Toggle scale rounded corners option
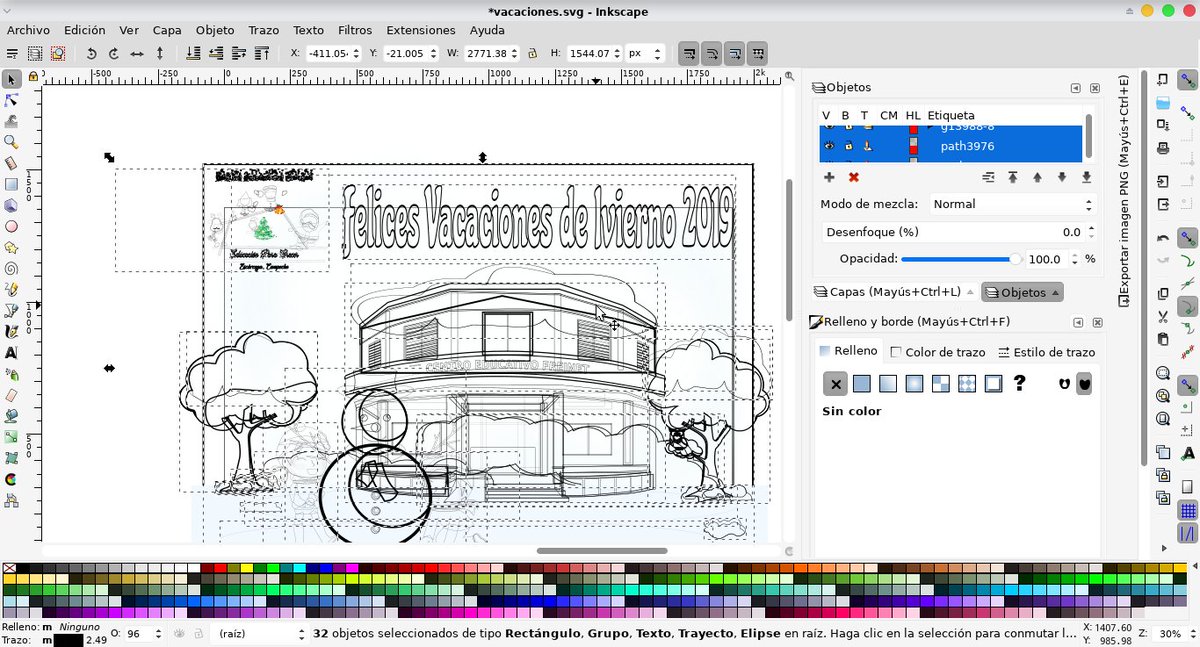Viewport: 1200px width, 647px height. point(711,53)
